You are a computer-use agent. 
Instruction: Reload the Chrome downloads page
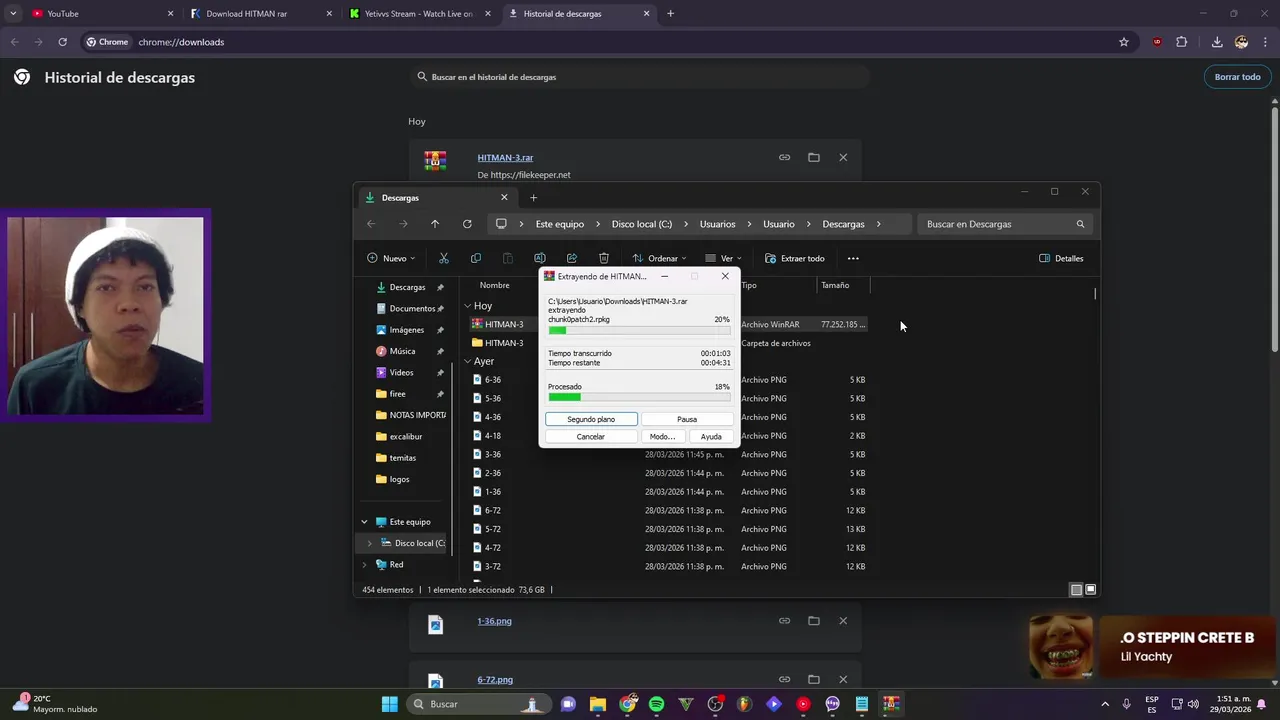click(x=62, y=42)
